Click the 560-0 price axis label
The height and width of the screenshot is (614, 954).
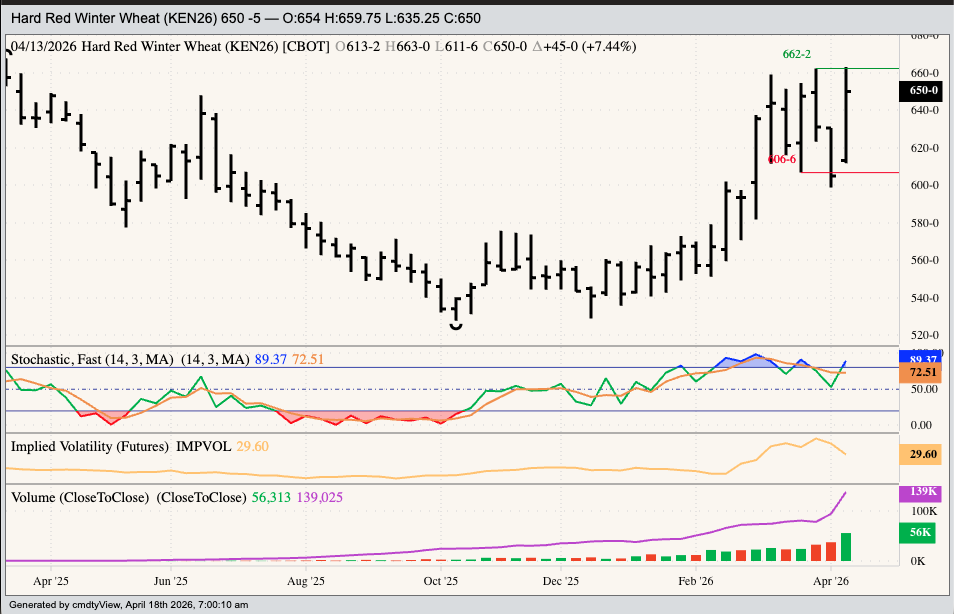pyautogui.click(x=924, y=260)
